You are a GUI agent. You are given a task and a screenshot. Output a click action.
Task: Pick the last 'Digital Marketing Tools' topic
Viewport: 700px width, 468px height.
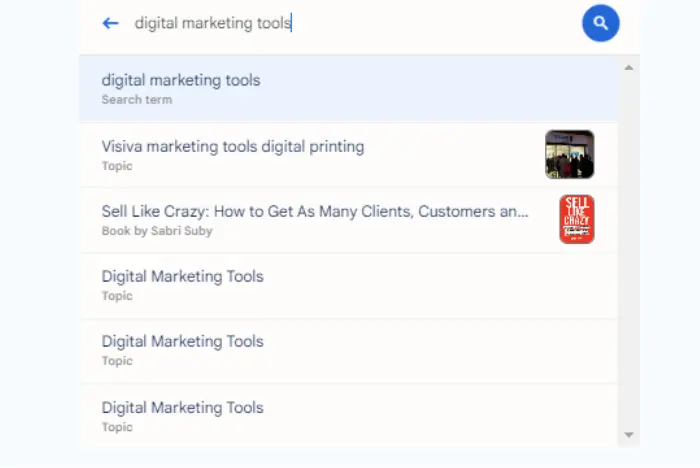(x=182, y=408)
